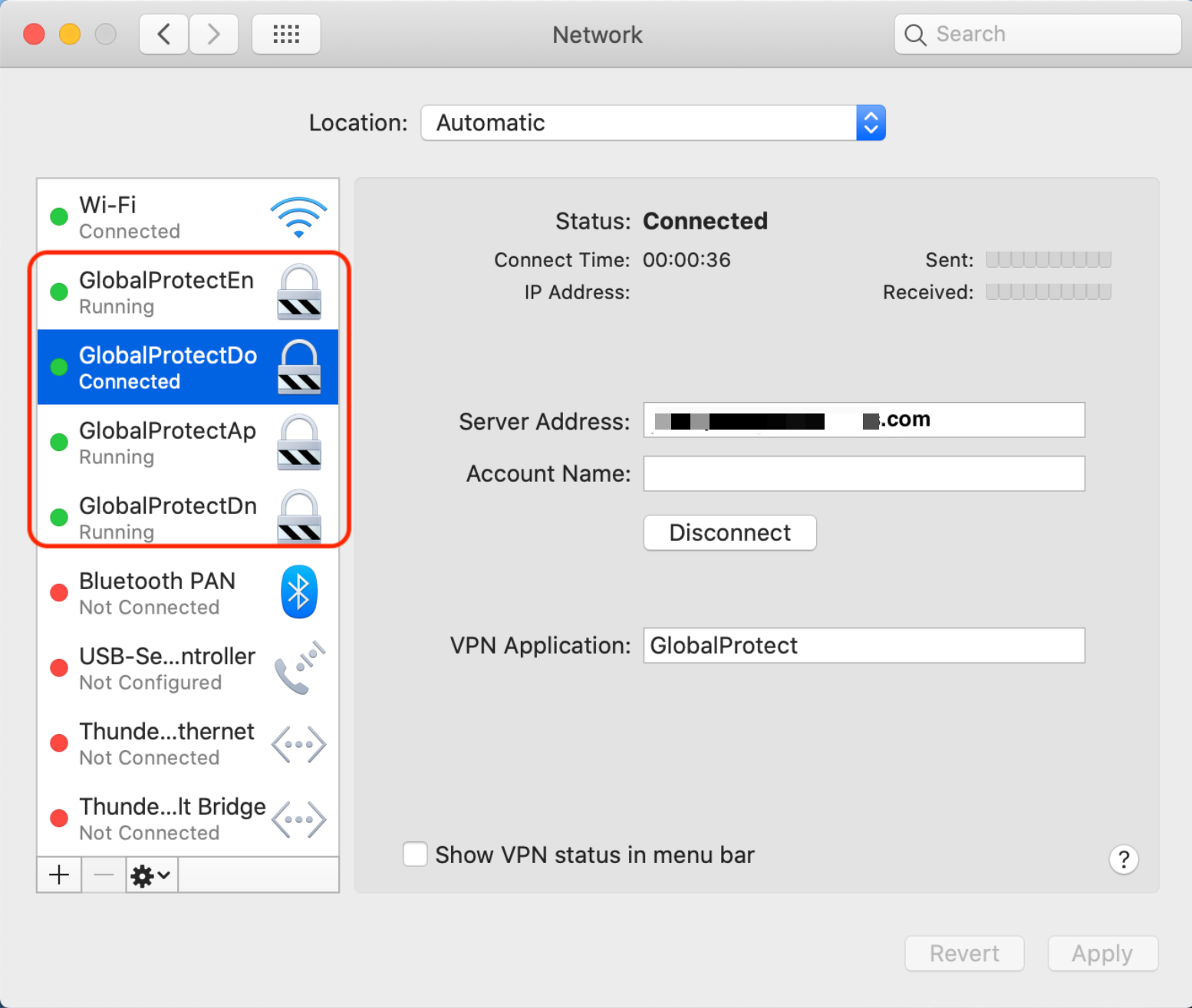Close the Network window
The height and width of the screenshot is (1008, 1192).
click(34, 35)
